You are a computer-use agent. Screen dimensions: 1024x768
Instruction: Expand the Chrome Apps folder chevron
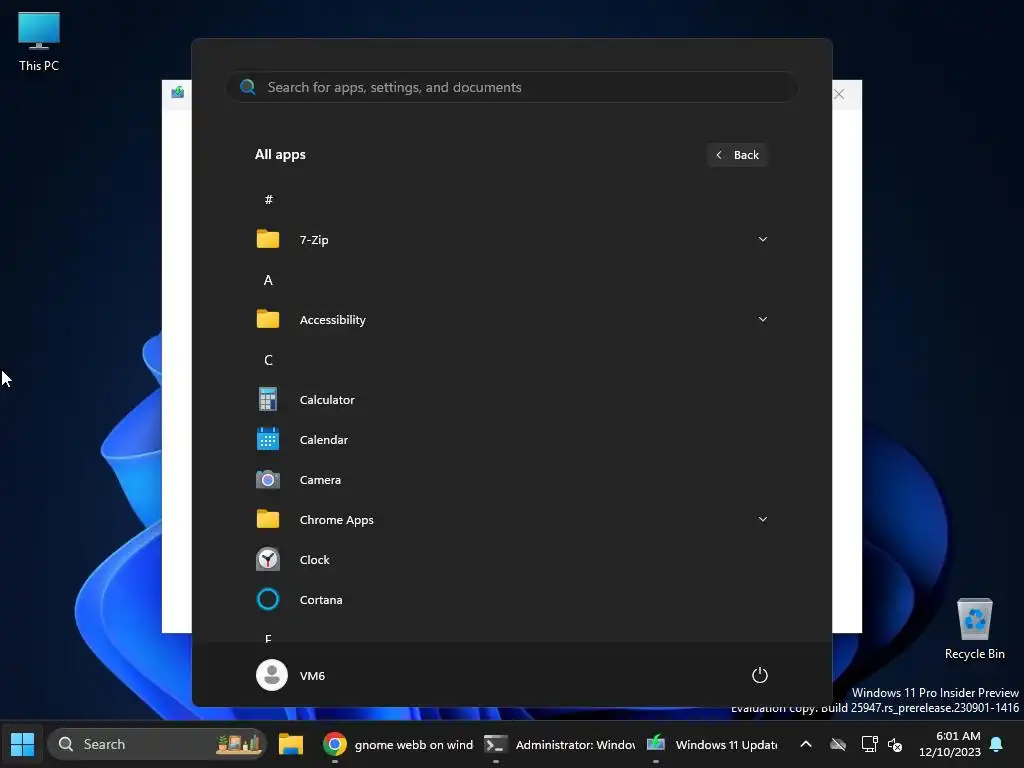[762, 519]
